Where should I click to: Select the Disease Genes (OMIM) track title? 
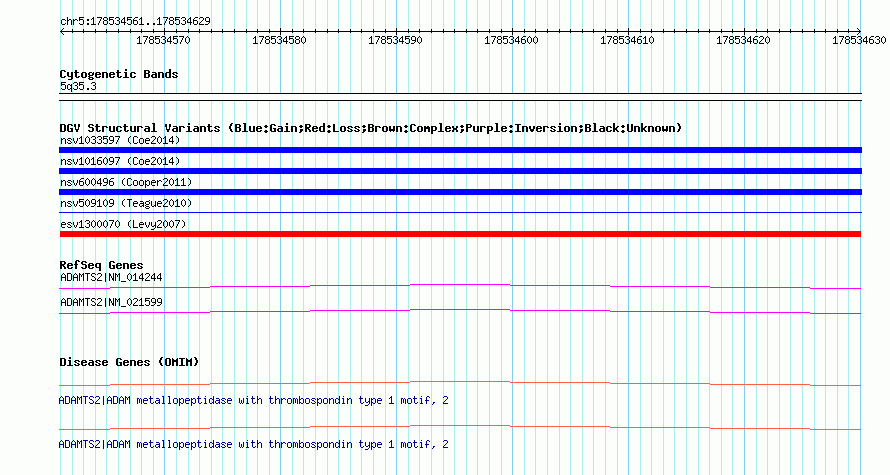pos(129,362)
